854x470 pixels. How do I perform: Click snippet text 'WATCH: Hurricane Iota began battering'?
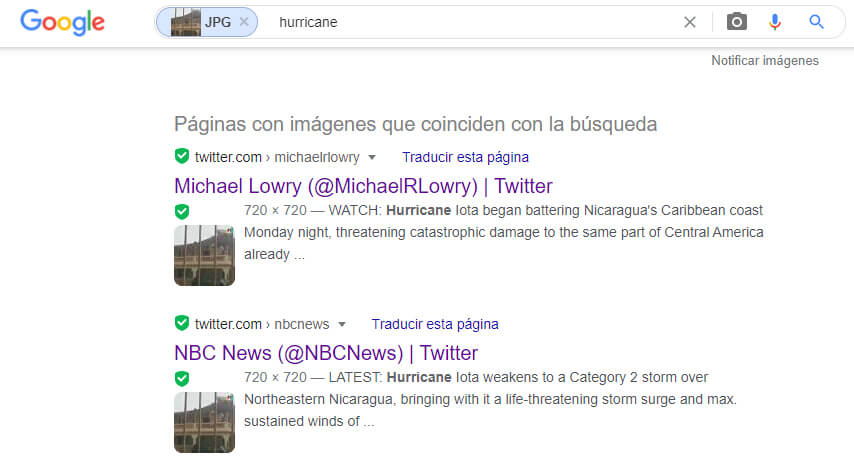454,210
